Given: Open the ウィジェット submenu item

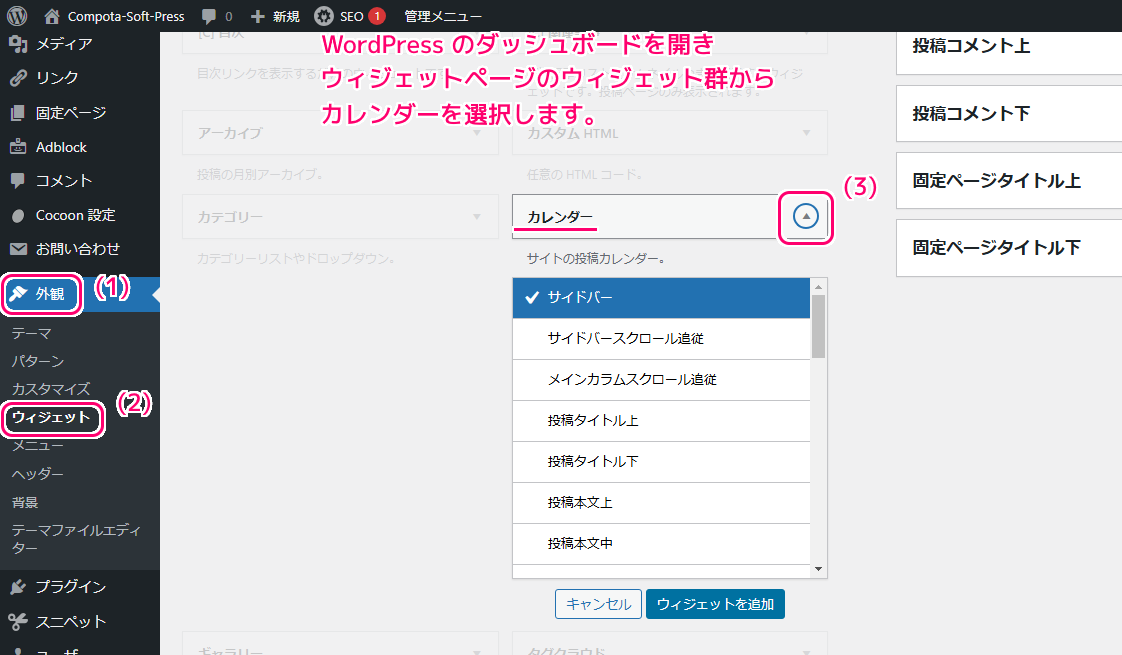Looking at the screenshot, I should point(51,418).
